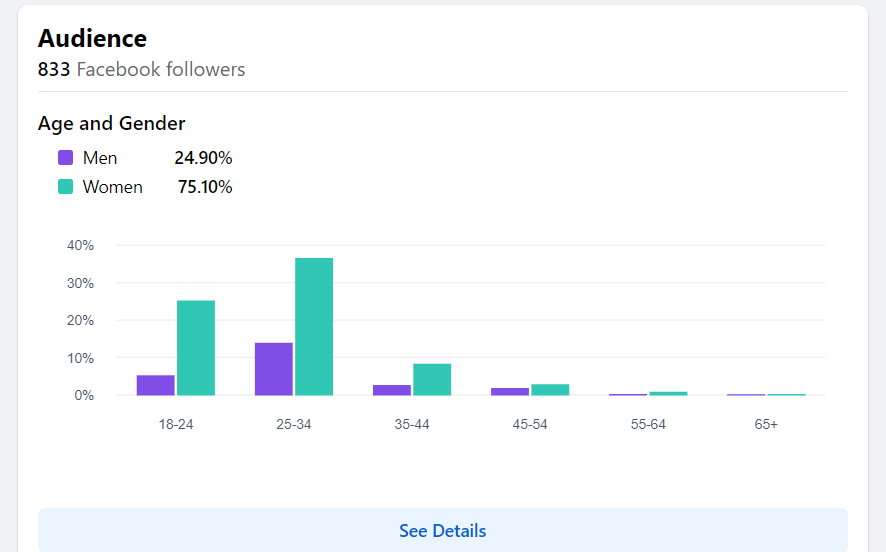Click the 65+ age group axis label
The width and height of the screenshot is (886, 552).
click(x=766, y=424)
